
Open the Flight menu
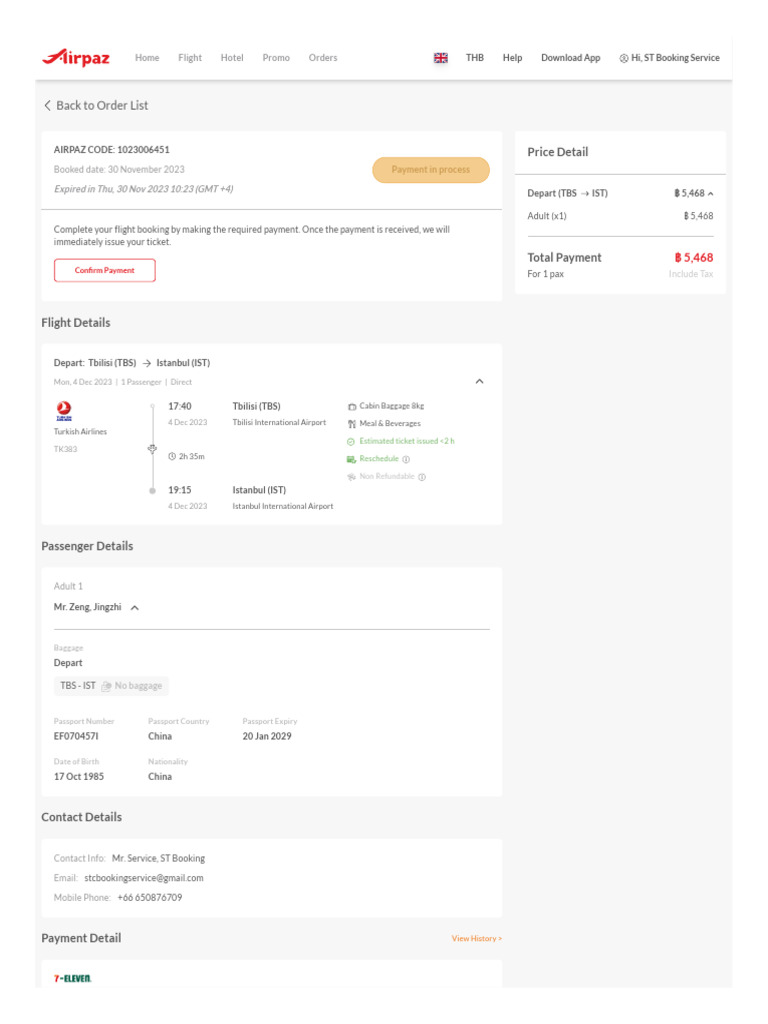190,58
